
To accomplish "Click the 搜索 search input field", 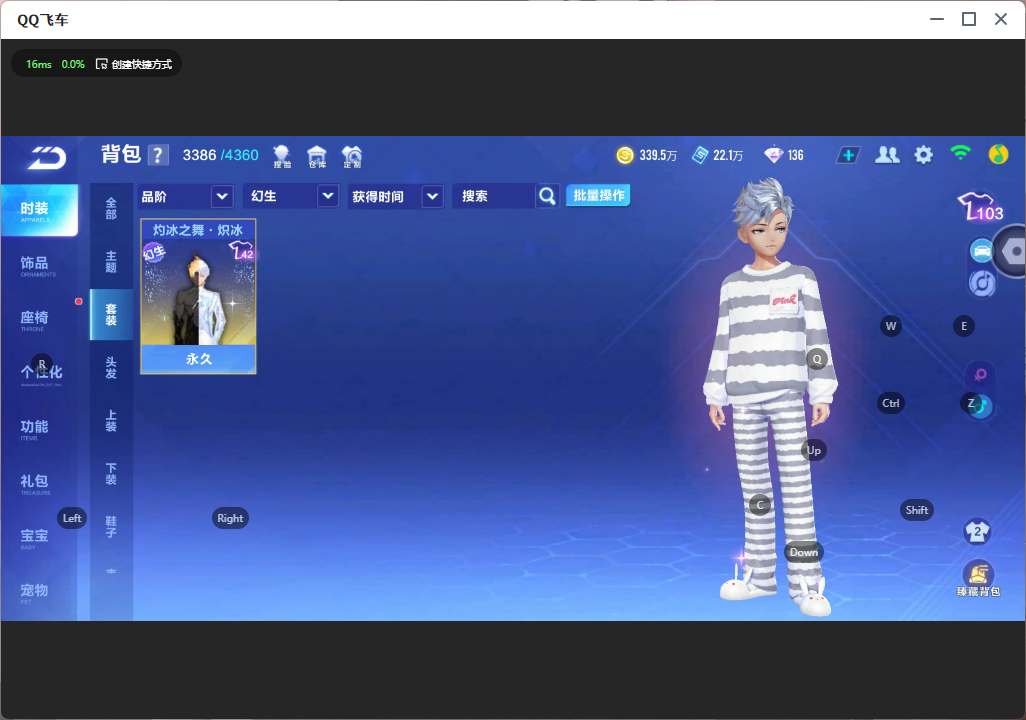I will coord(494,196).
